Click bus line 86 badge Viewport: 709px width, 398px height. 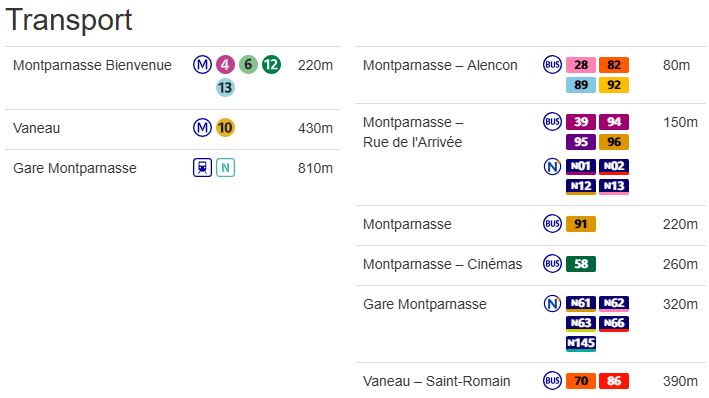point(614,381)
